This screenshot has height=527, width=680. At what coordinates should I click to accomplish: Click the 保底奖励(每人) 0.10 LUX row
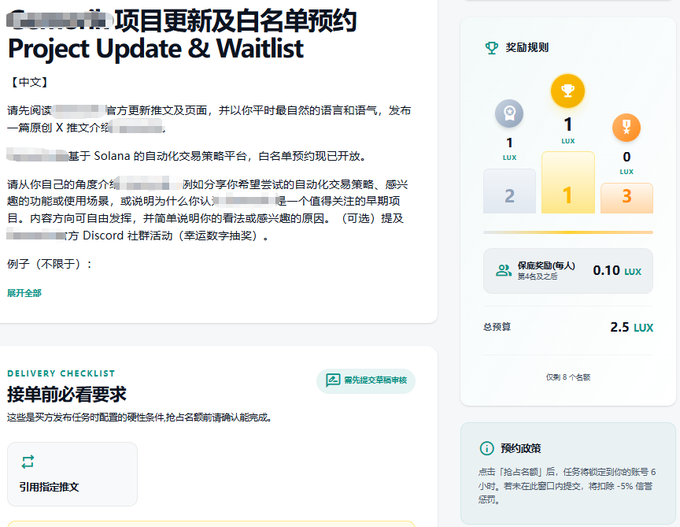pyautogui.click(x=568, y=271)
